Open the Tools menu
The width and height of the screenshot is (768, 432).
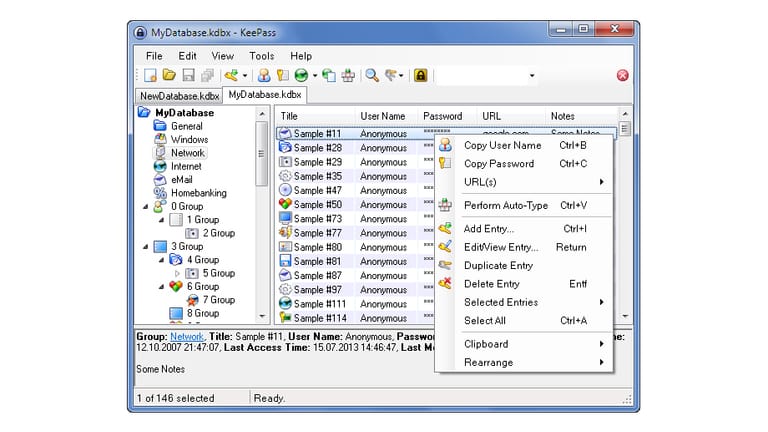pos(262,56)
